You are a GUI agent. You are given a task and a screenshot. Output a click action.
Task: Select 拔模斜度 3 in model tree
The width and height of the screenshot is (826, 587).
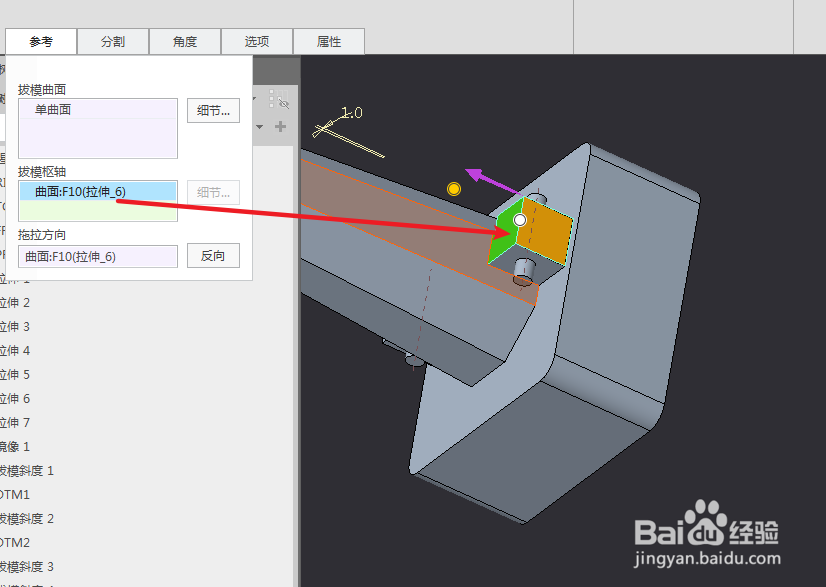click(x=27, y=566)
